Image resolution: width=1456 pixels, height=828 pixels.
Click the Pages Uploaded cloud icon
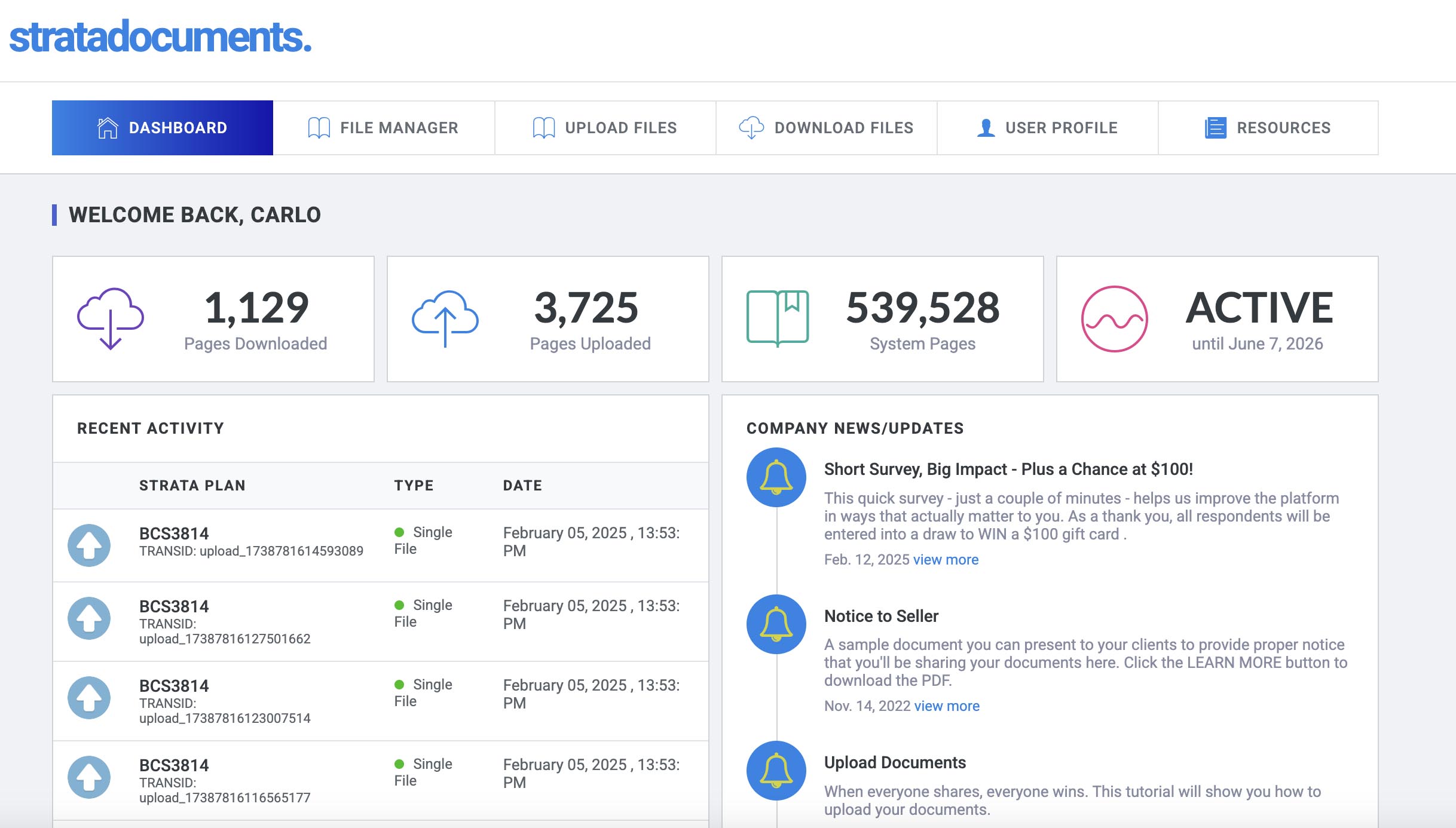[445, 318]
